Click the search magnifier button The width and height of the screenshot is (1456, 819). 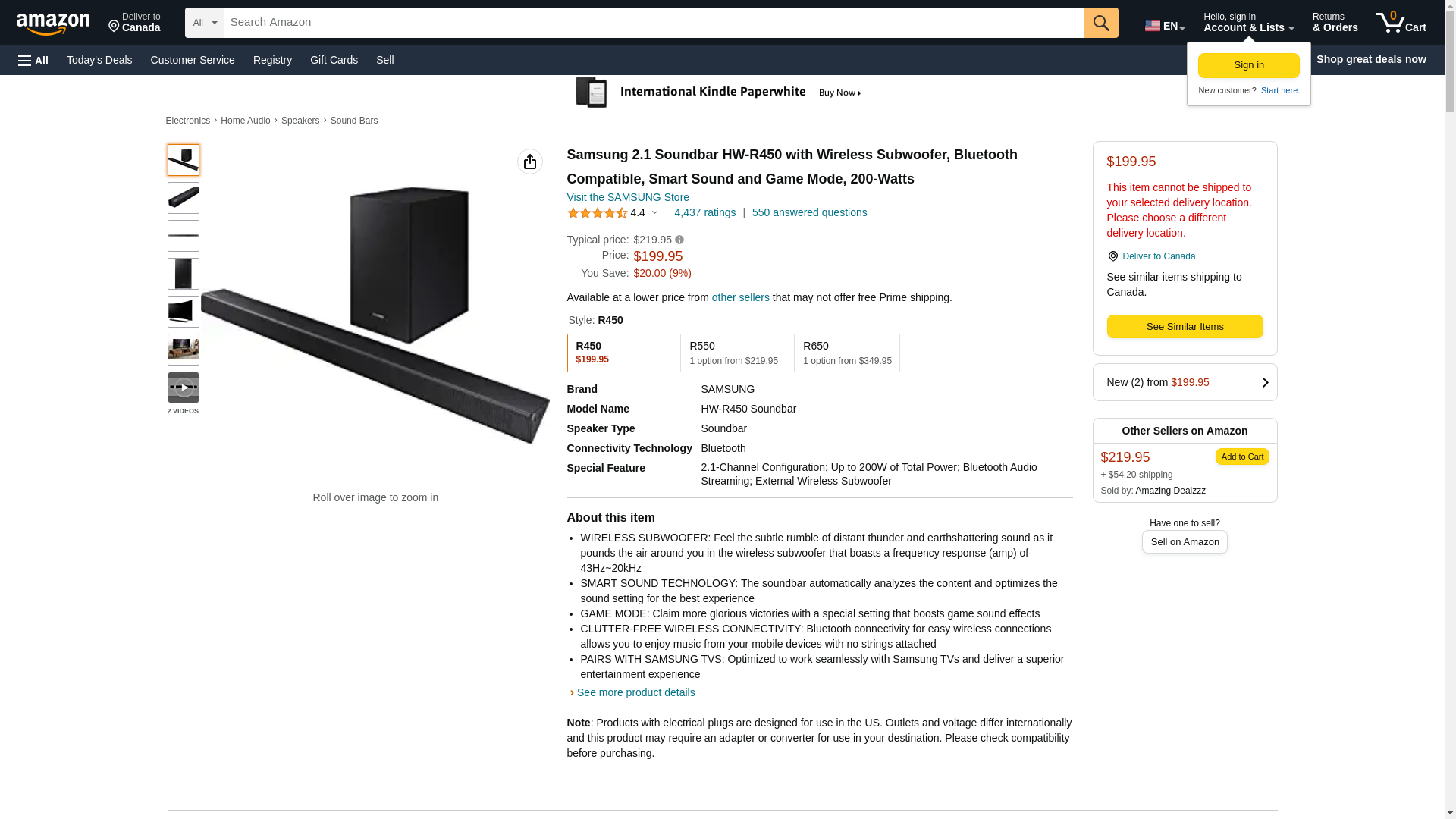(x=1100, y=23)
